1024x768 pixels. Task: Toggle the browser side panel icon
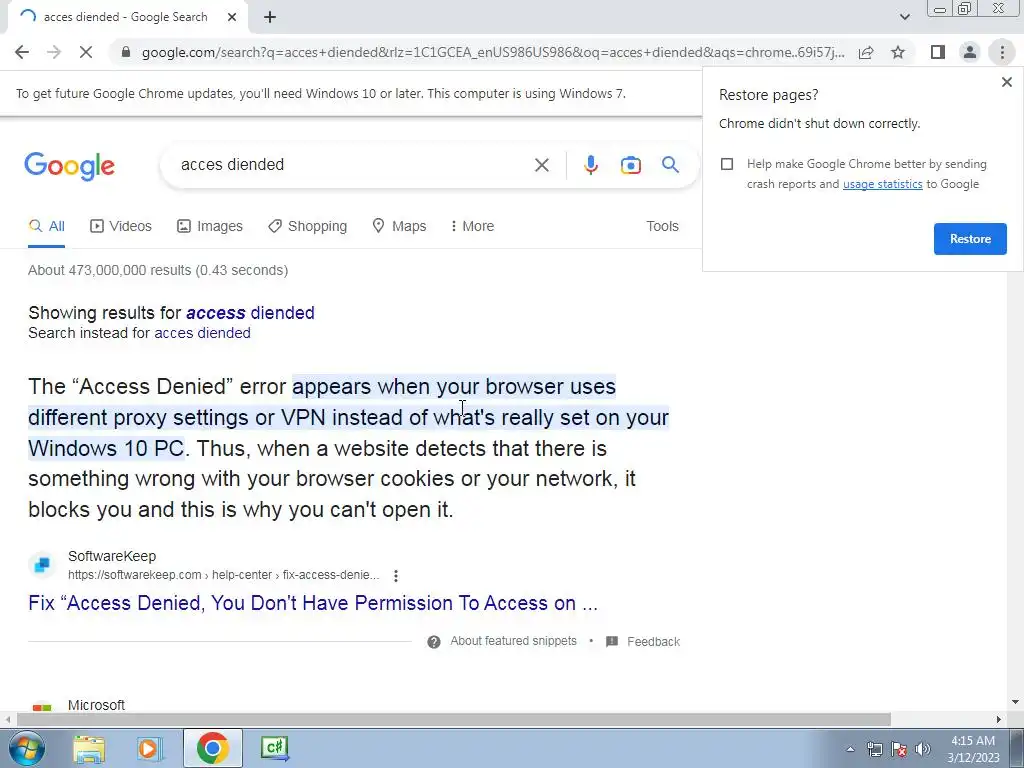[x=938, y=52]
